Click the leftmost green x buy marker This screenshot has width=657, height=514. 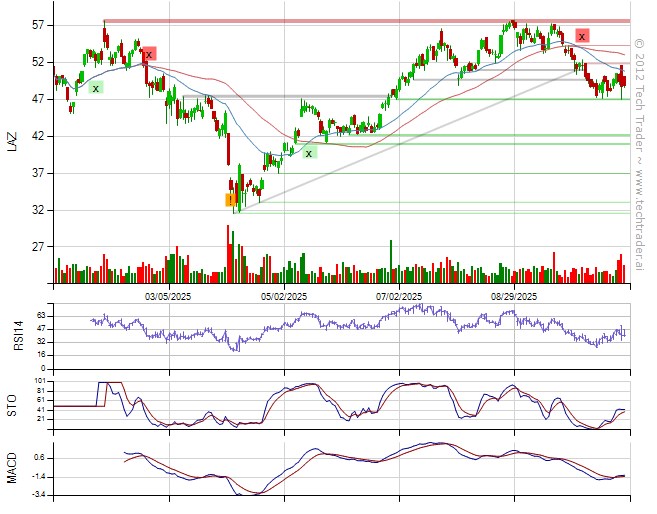coord(96,88)
